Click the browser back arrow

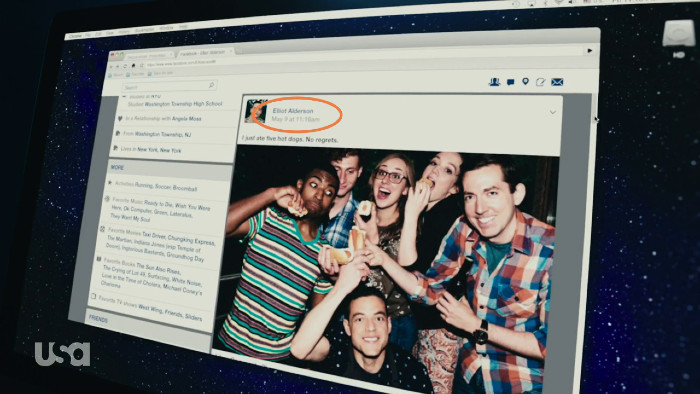tap(111, 67)
